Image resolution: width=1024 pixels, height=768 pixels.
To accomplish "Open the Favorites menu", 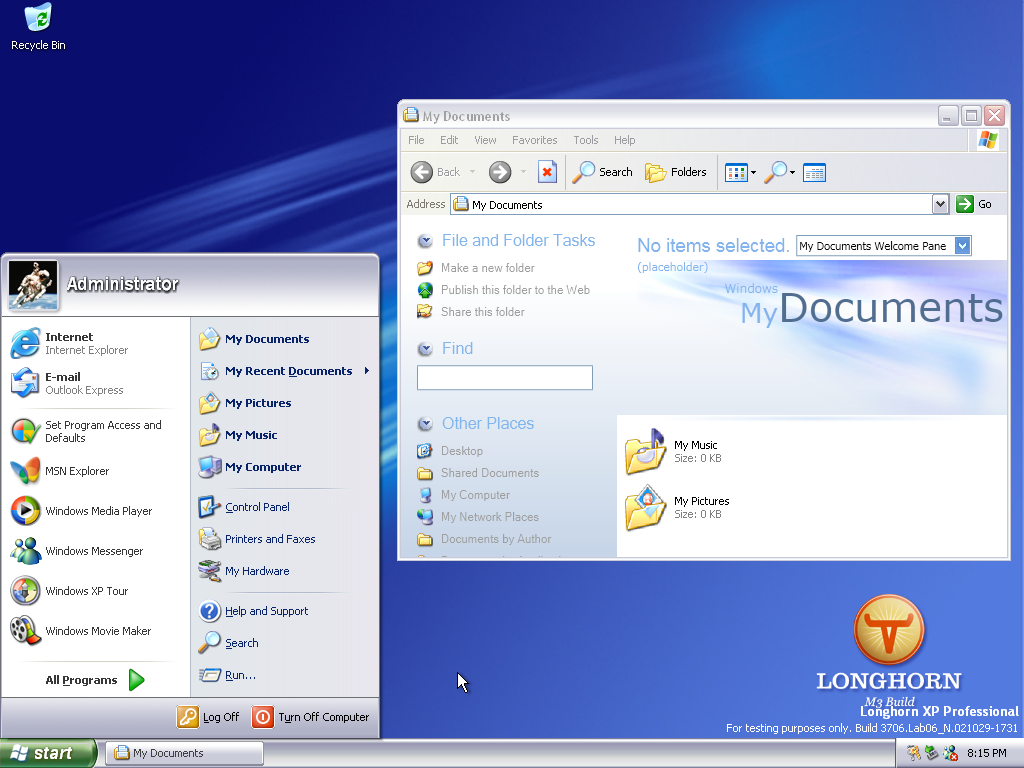I will (534, 140).
